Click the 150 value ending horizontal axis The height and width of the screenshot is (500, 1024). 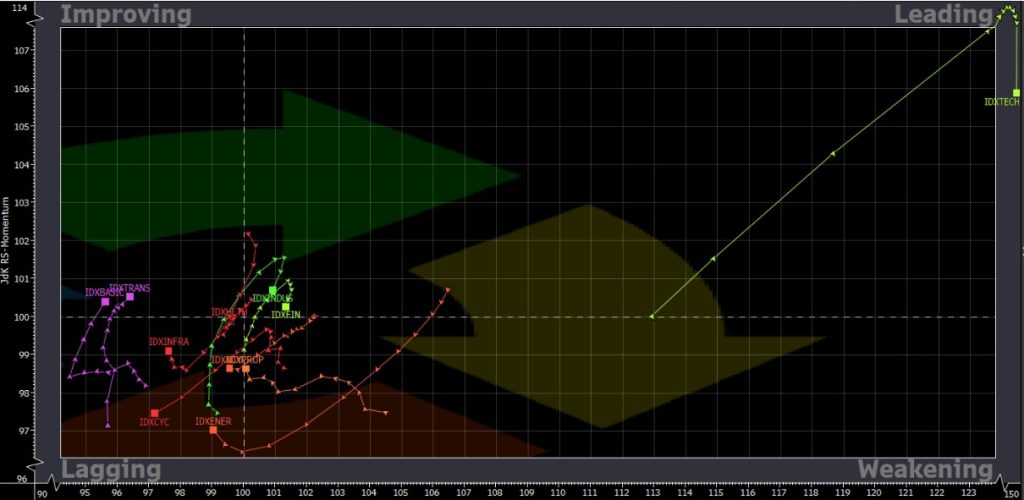pos(1012,494)
